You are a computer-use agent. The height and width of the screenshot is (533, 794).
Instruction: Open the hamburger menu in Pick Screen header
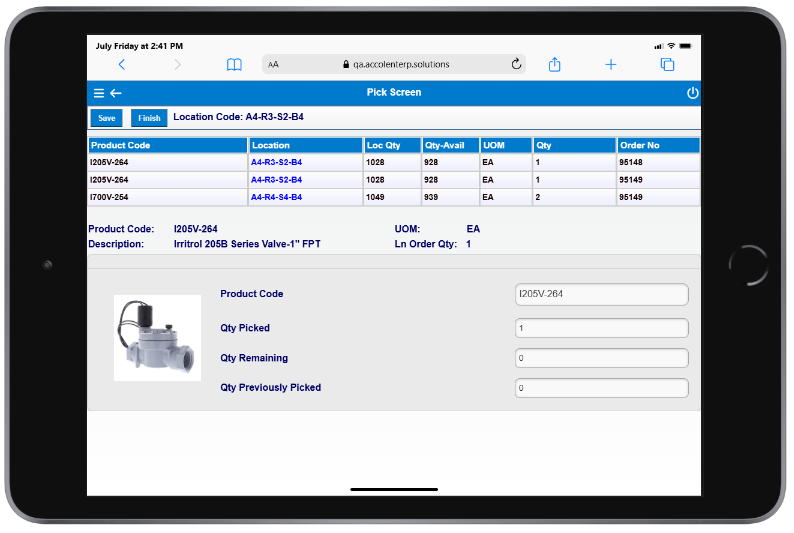click(x=99, y=93)
